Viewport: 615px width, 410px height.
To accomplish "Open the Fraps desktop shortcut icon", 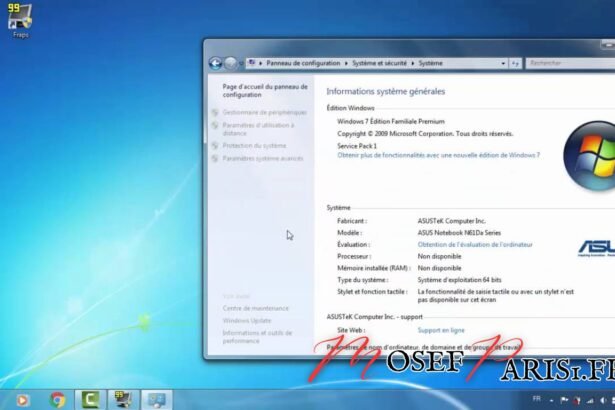I will 20,20.
